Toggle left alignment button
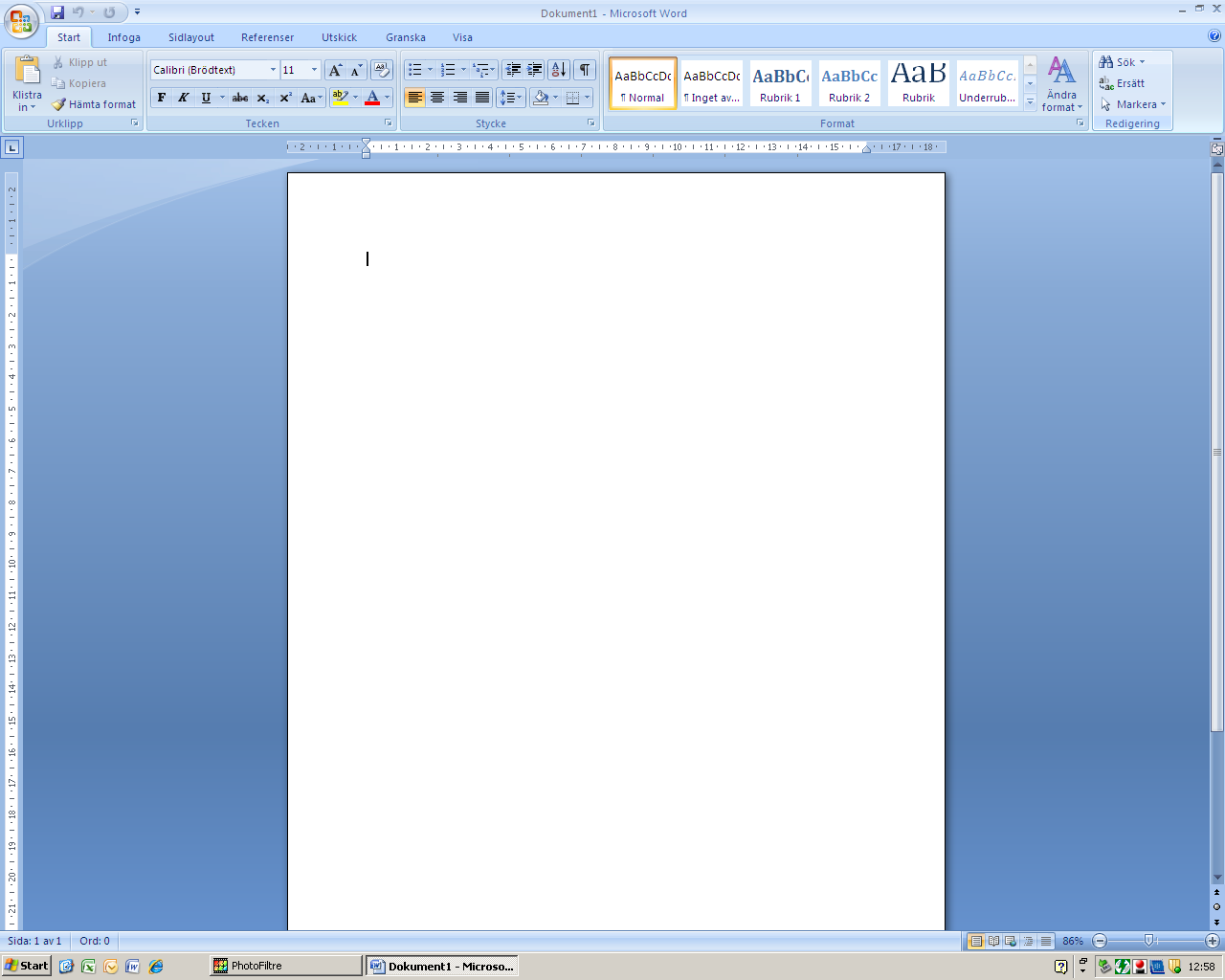Screen dimensions: 1225x980 tap(414, 98)
